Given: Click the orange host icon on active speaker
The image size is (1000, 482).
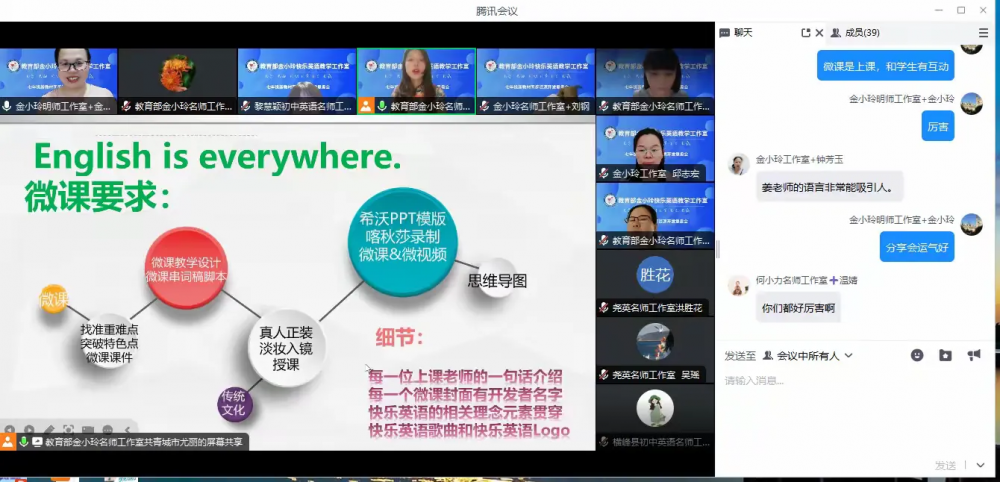Looking at the screenshot, I should pyautogui.click(x=367, y=106).
